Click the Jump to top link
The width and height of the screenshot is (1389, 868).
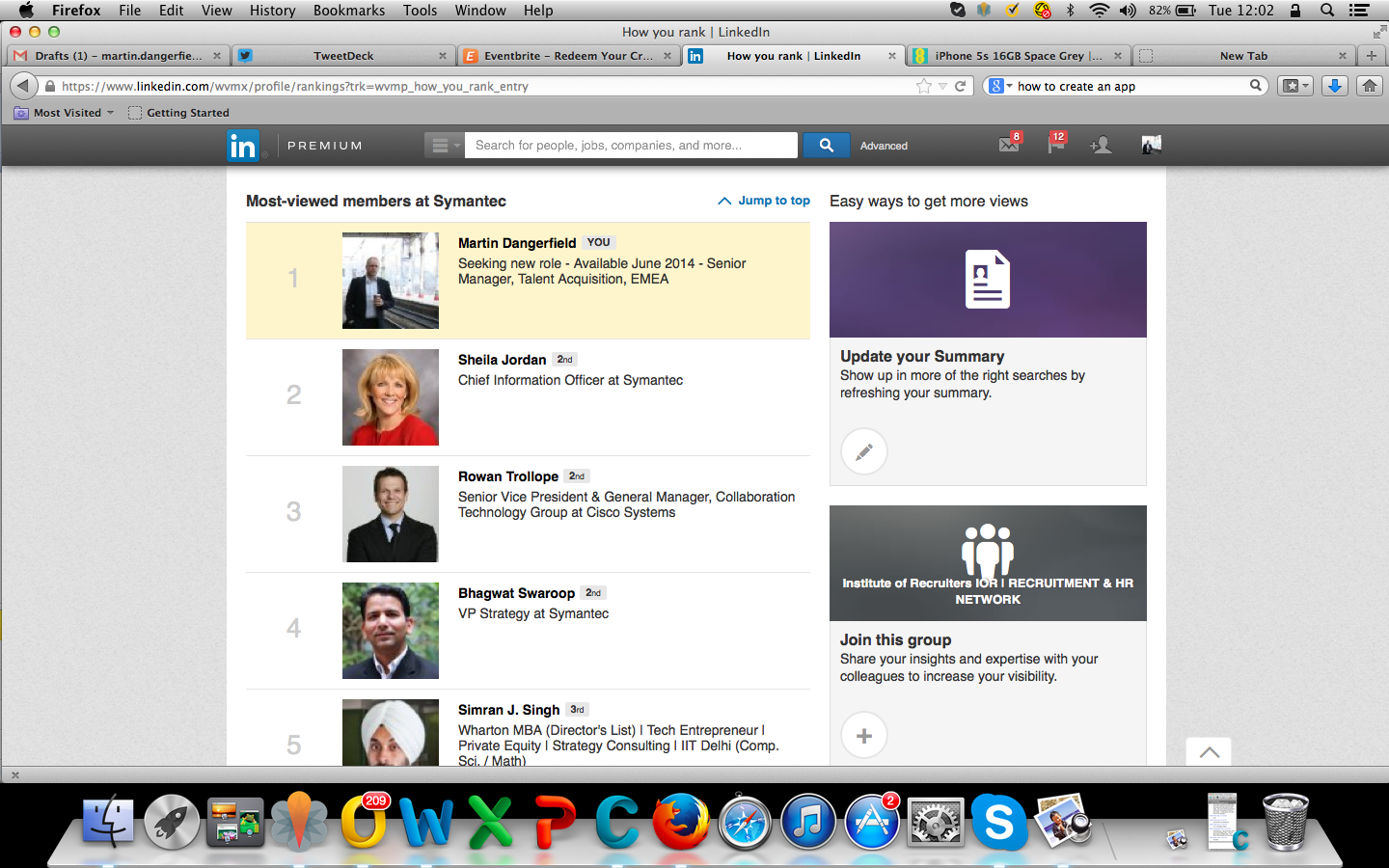764,201
